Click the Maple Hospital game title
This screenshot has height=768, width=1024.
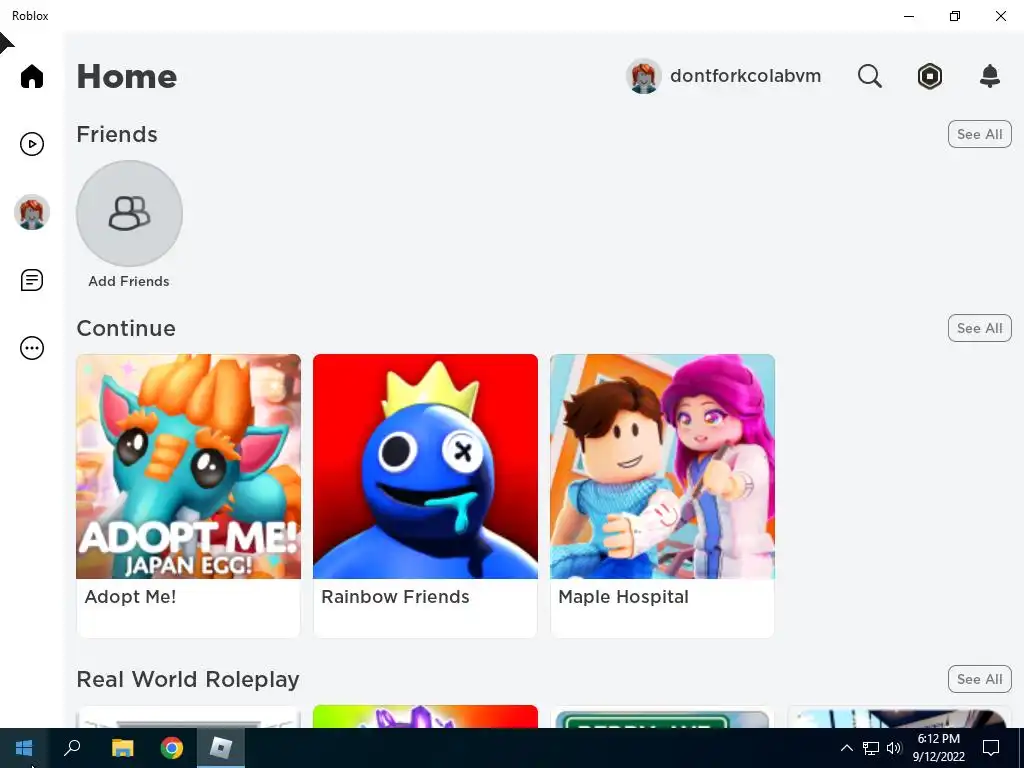pos(623,597)
